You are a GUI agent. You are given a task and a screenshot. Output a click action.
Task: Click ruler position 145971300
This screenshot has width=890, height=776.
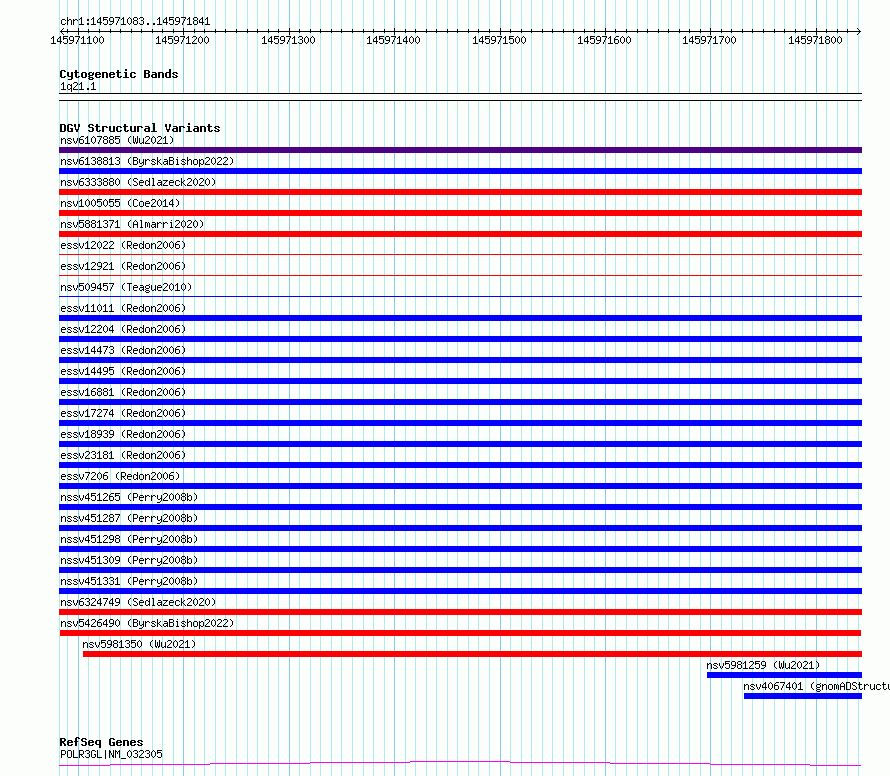tap(288, 40)
